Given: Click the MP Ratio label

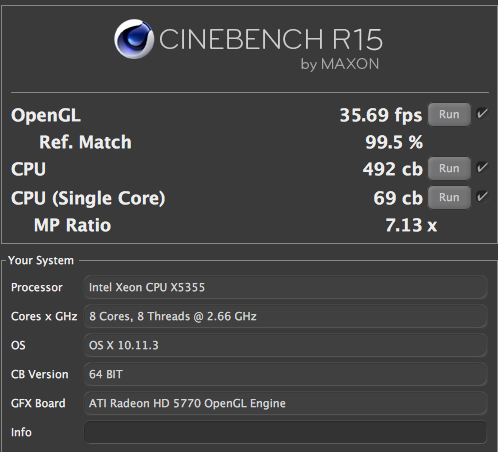Looking at the screenshot, I should (72, 225).
